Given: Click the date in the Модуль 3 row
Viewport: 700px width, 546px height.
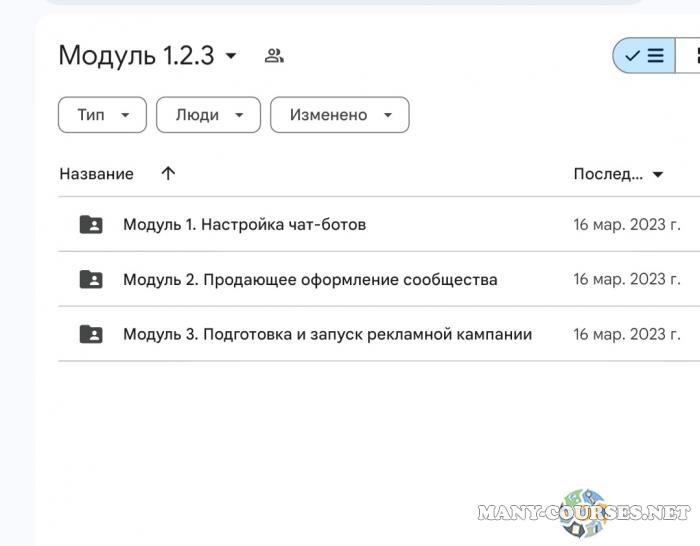Looking at the screenshot, I should click(627, 334).
